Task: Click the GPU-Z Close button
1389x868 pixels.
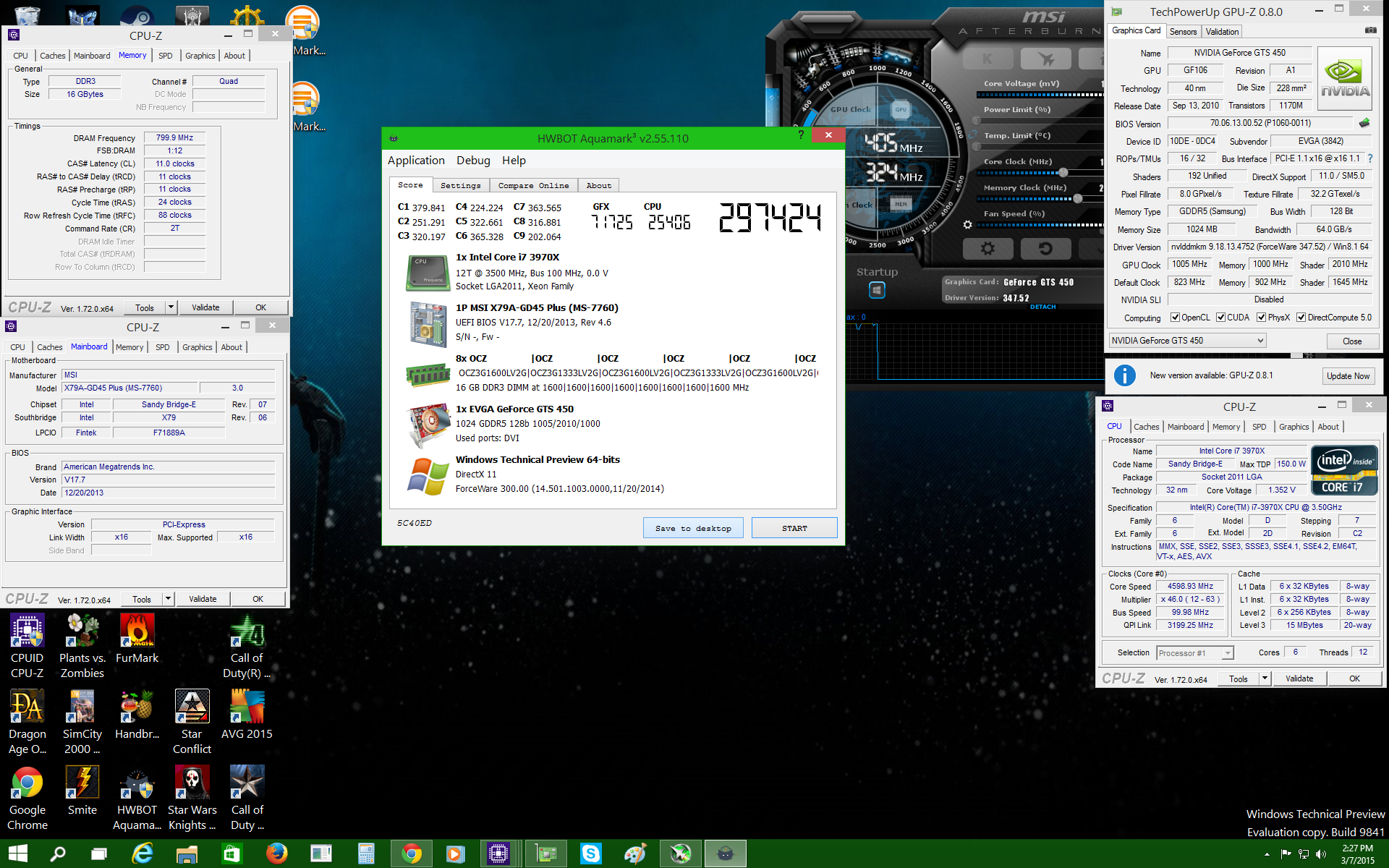Action: (1352, 341)
